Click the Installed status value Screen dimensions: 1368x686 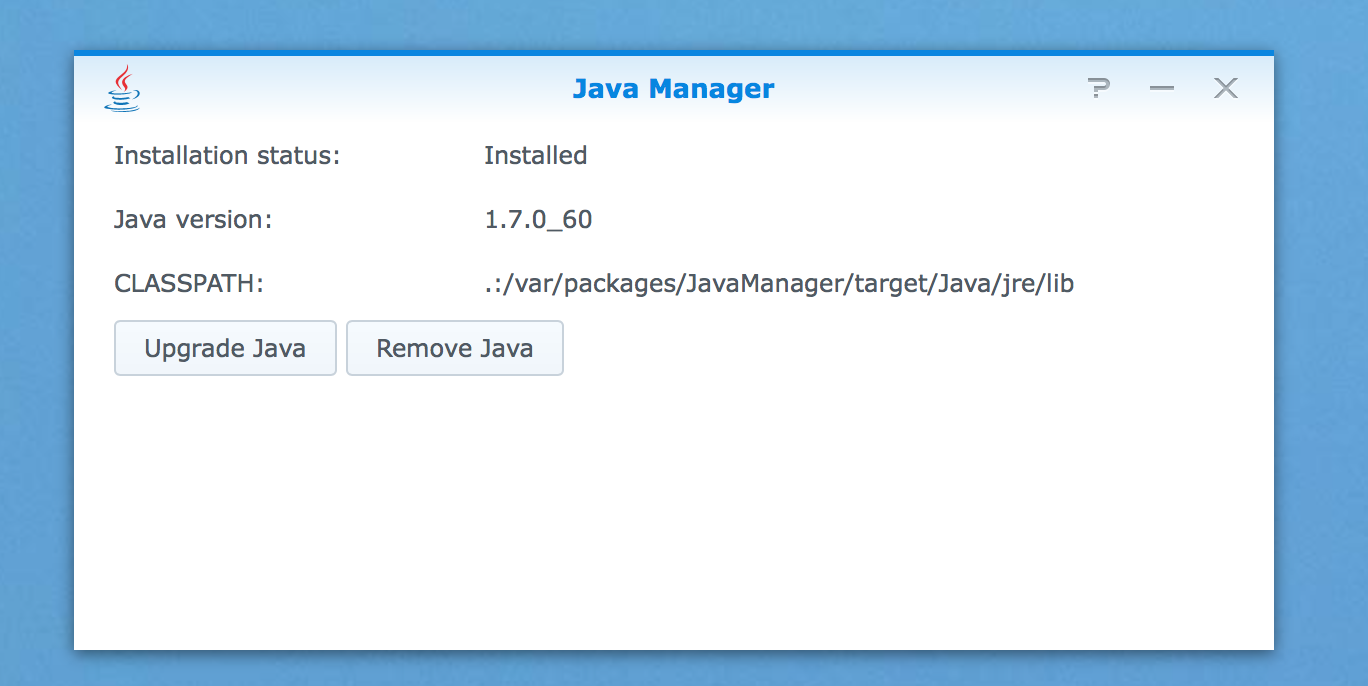(x=535, y=155)
